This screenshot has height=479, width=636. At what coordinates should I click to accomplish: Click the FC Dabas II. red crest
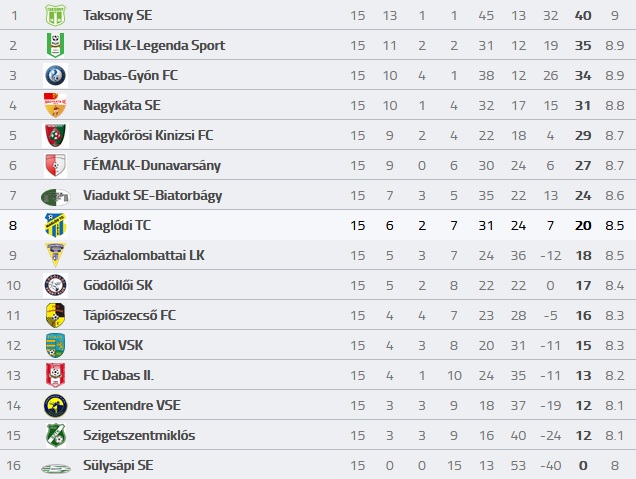[55, 376]
